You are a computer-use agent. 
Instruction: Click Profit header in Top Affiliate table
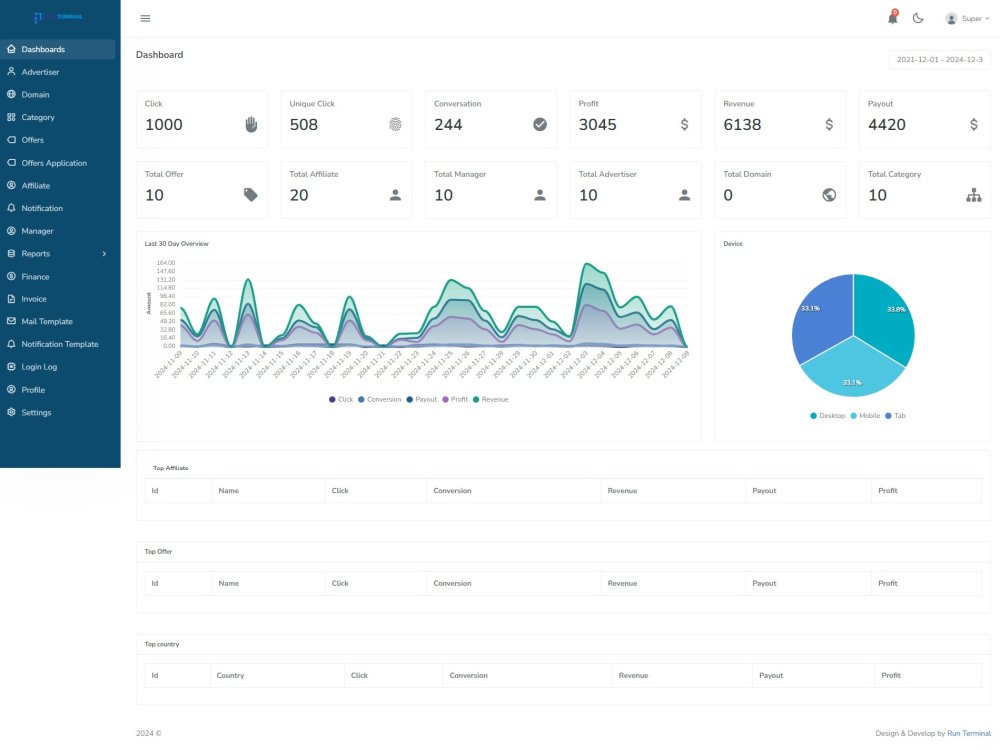(888, 490)
